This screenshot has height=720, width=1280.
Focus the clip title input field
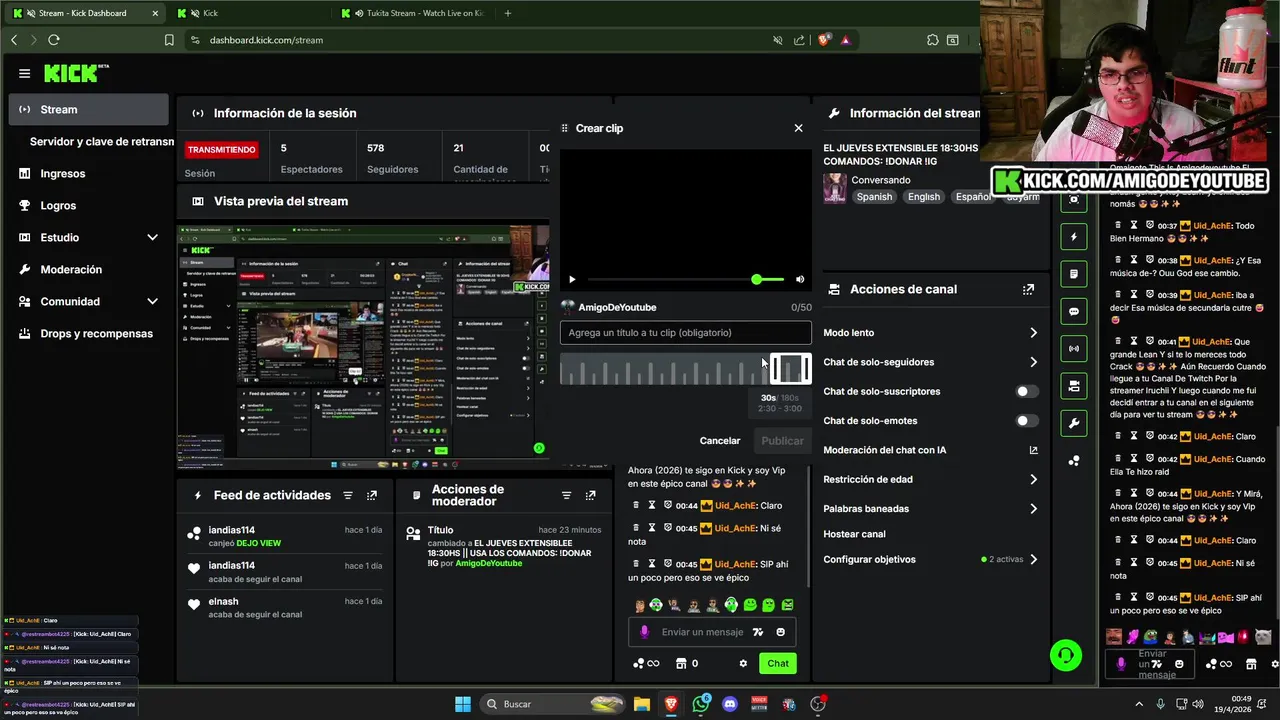(x=685, y=333)
